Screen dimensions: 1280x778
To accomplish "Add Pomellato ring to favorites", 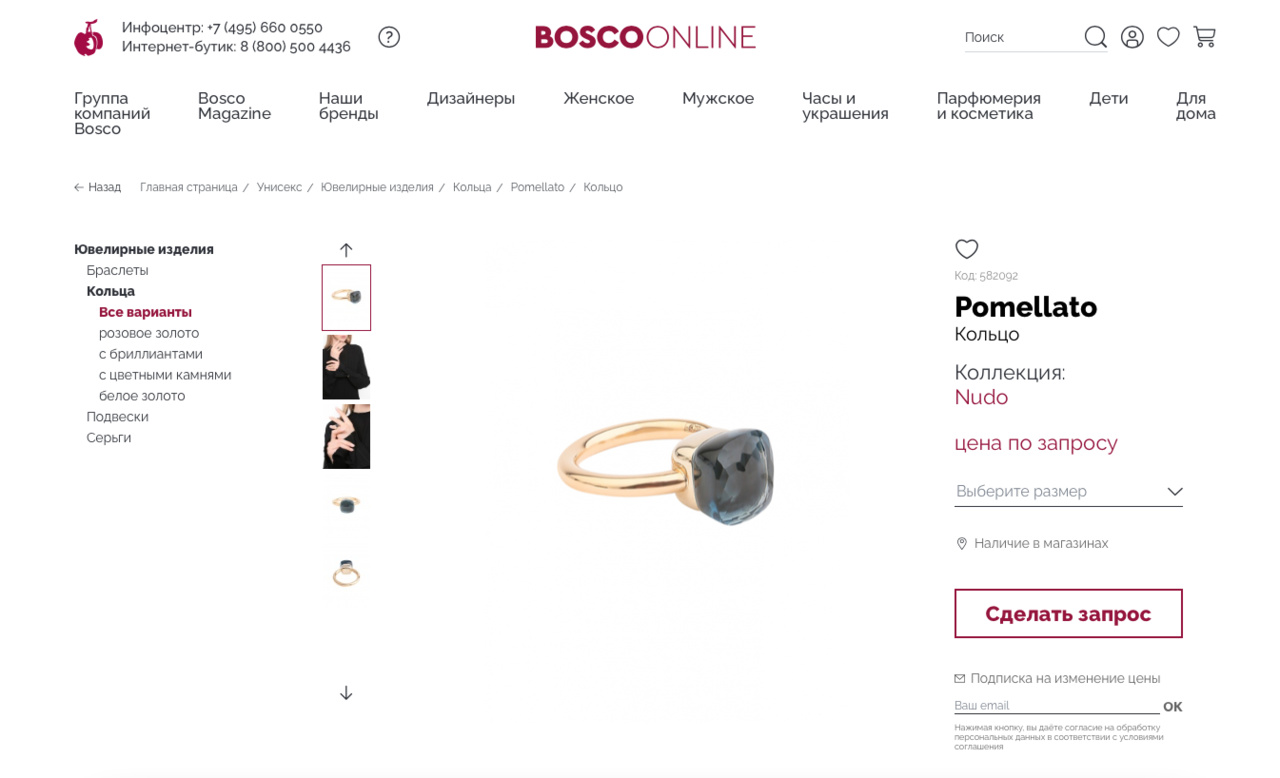I will [966, 249].
